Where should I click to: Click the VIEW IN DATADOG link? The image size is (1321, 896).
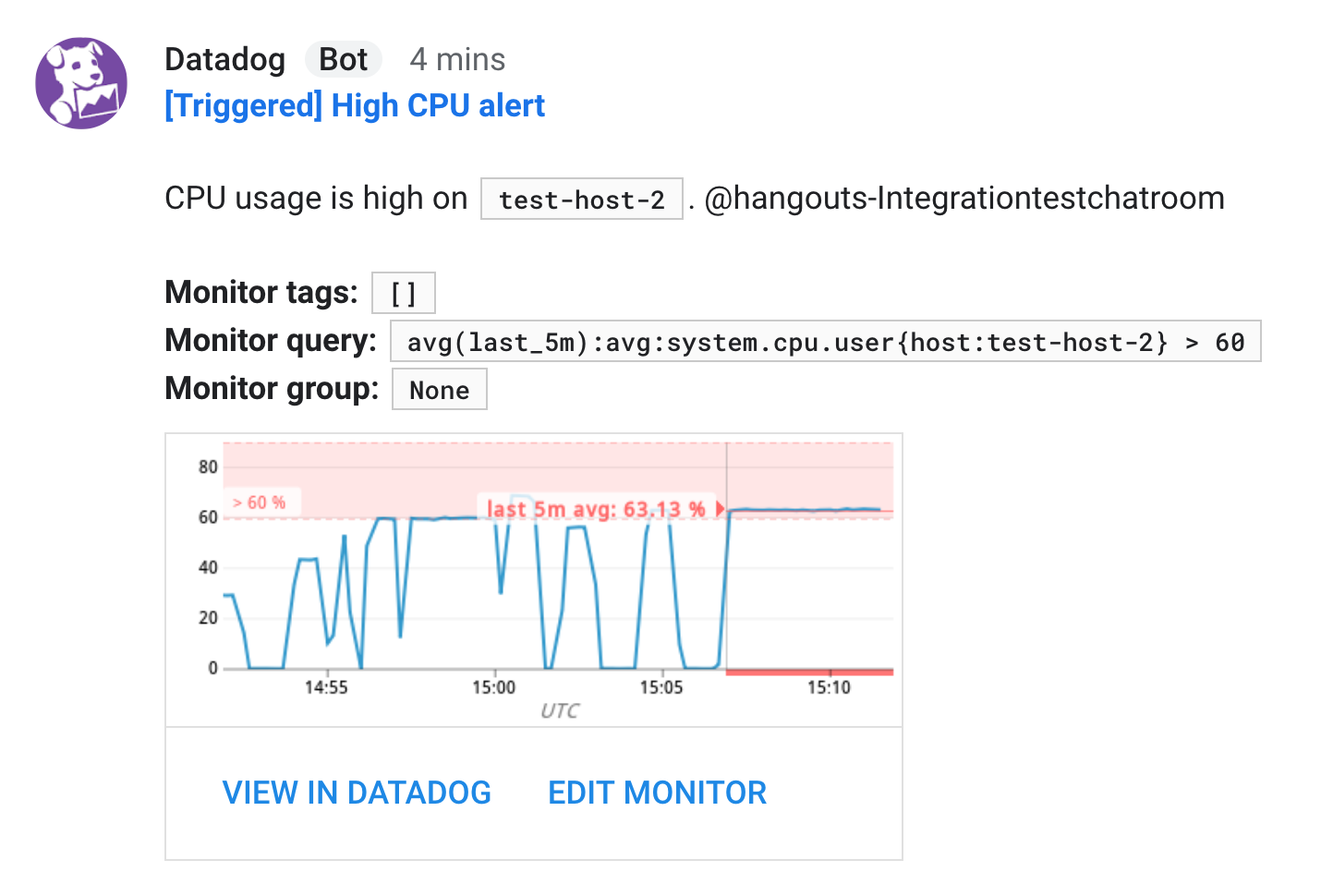357,792
